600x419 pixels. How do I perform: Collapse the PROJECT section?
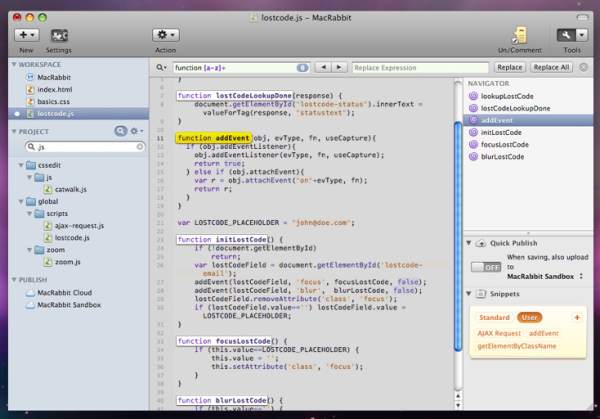point(14,131)
